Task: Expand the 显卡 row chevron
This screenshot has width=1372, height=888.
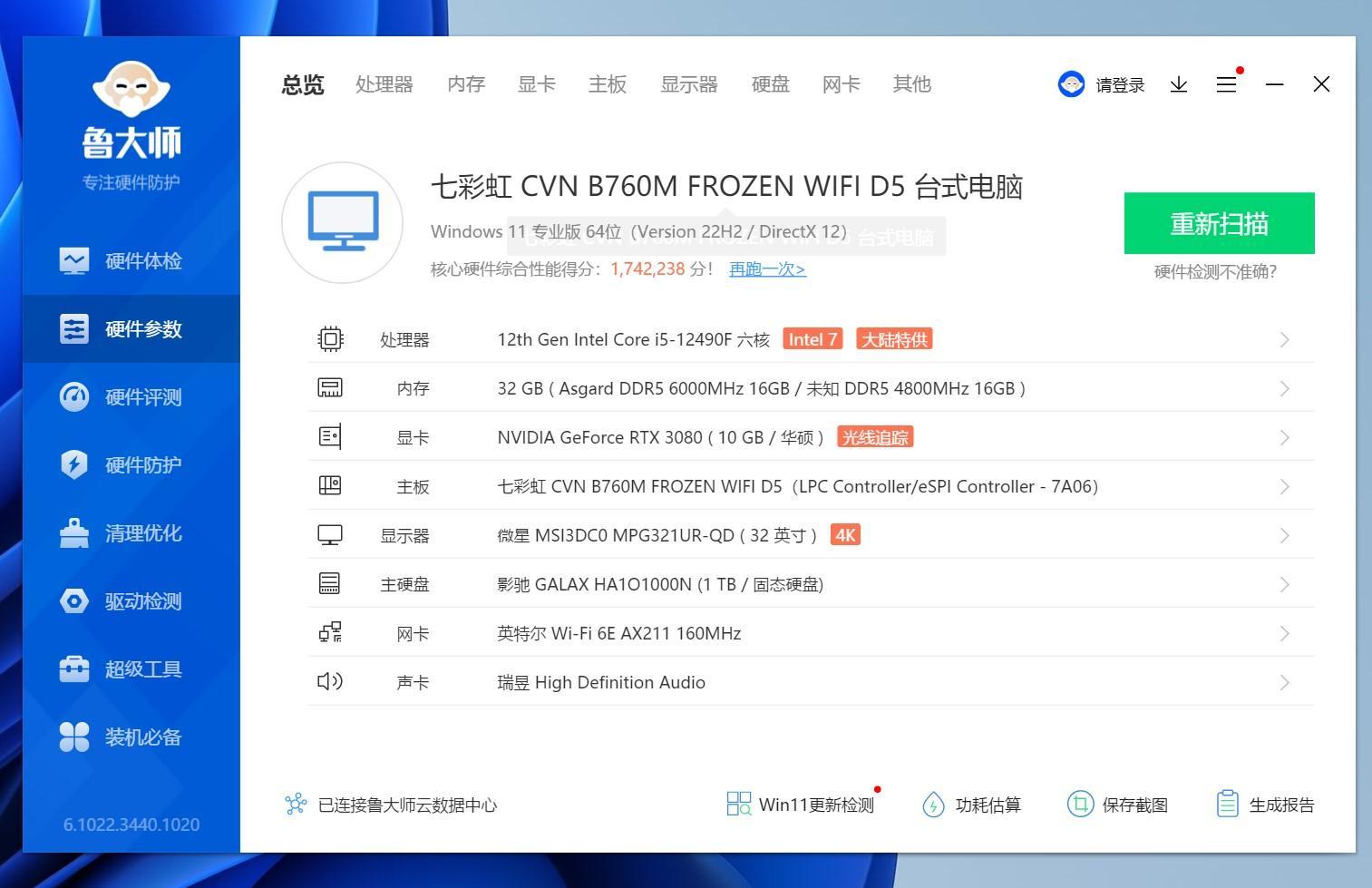Action: 1285,437
